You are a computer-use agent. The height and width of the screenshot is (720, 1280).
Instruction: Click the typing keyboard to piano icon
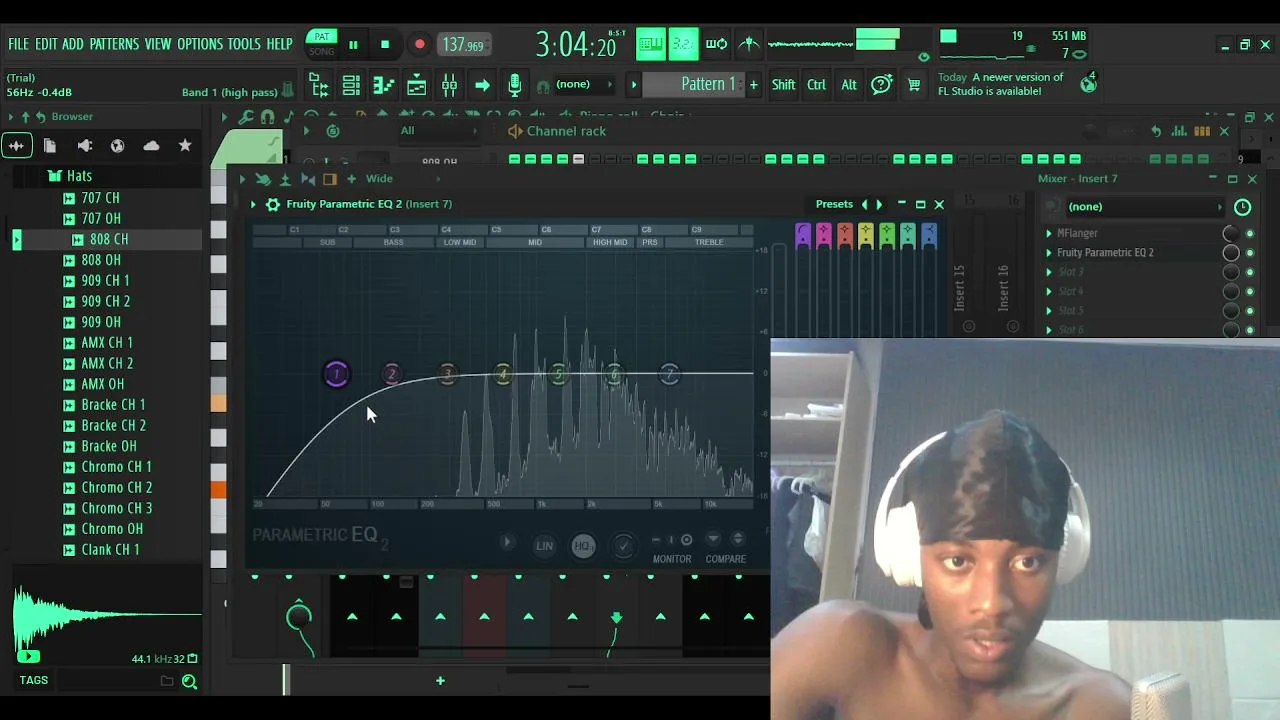(x=650, y=44)
